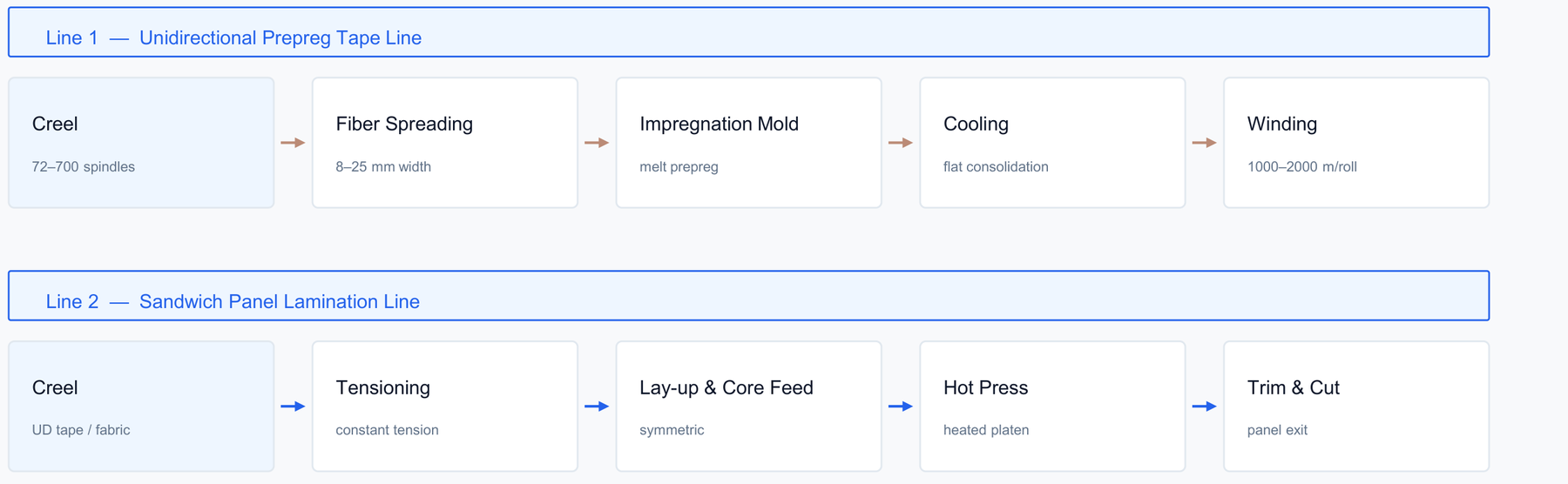Viewport: 1568px width, 484px height.
Task: Select the Impregnation Mold step card
Action: coord(749,143)
